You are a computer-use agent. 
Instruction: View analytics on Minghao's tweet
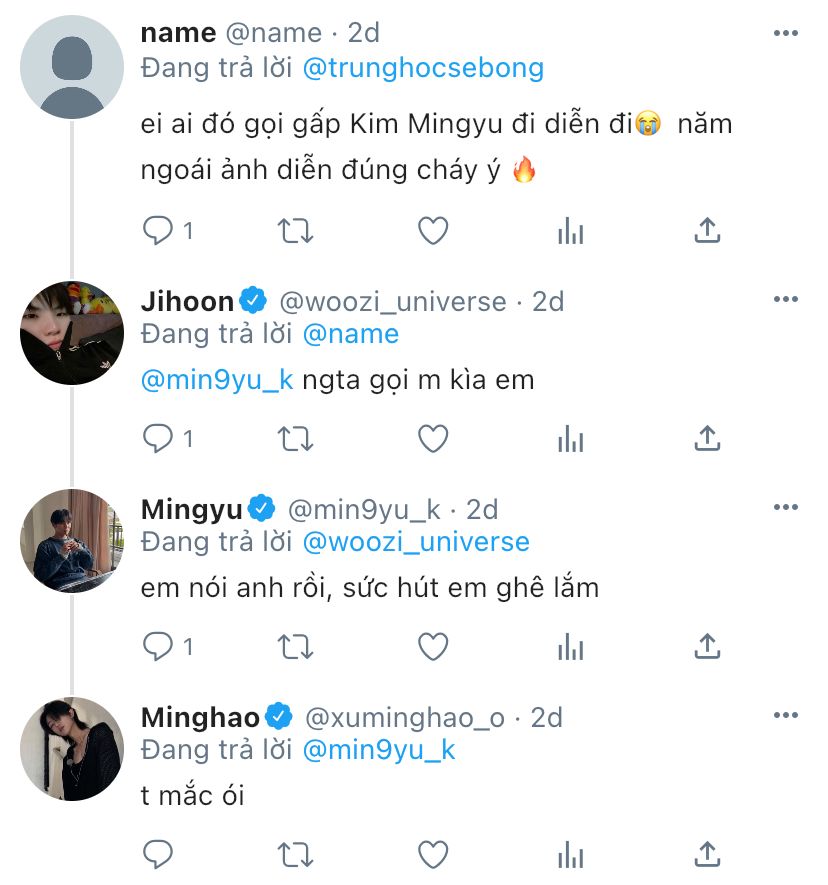point(570,854)
